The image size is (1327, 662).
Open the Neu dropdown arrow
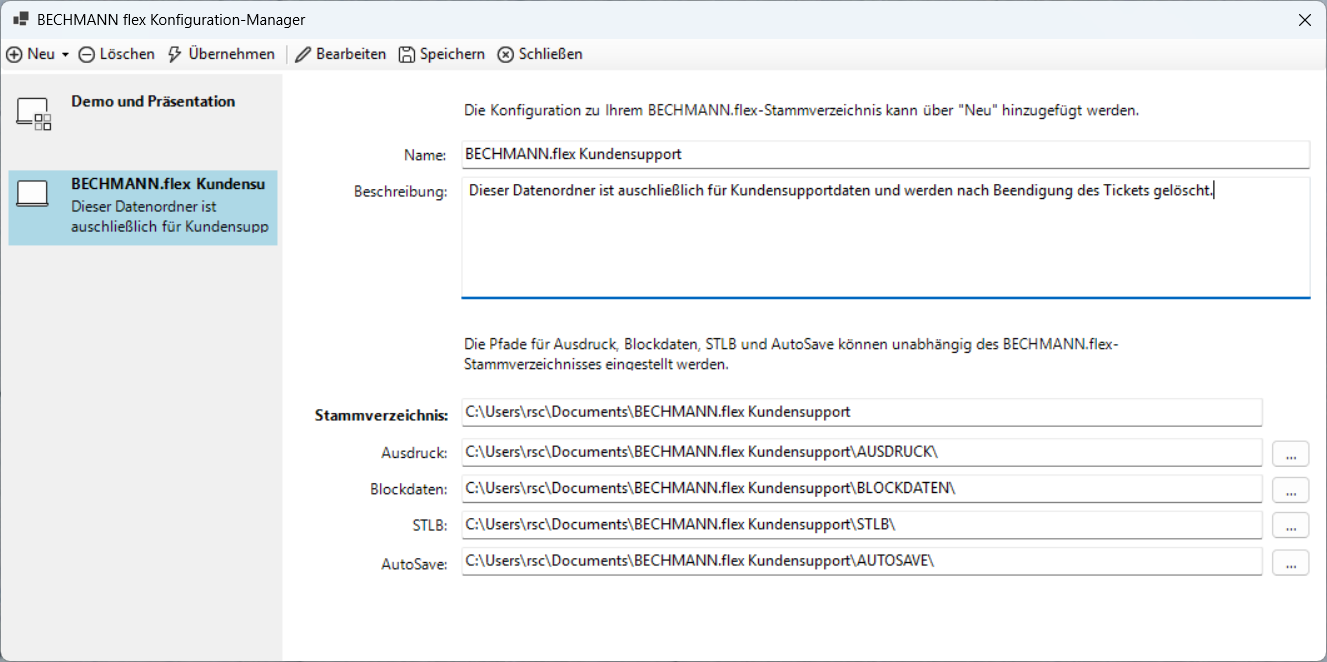tap(65, 55)
